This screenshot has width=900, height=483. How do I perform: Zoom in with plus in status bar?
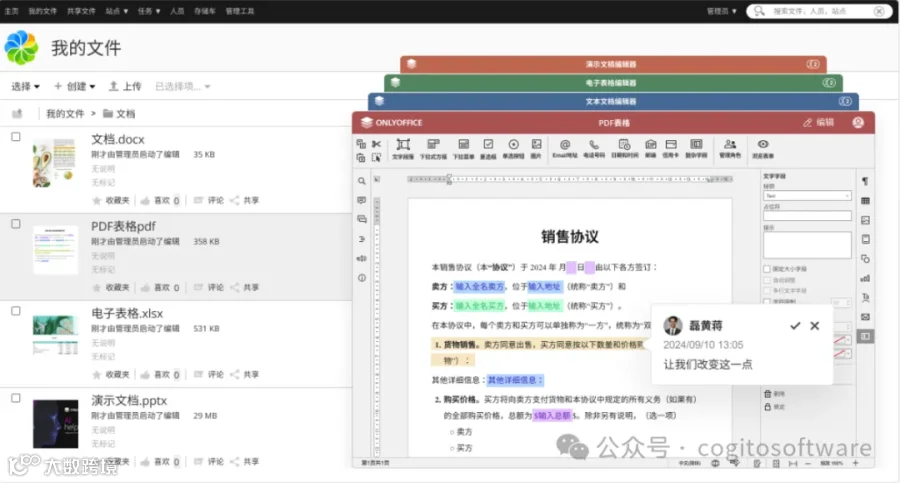(x=855, y=463)
